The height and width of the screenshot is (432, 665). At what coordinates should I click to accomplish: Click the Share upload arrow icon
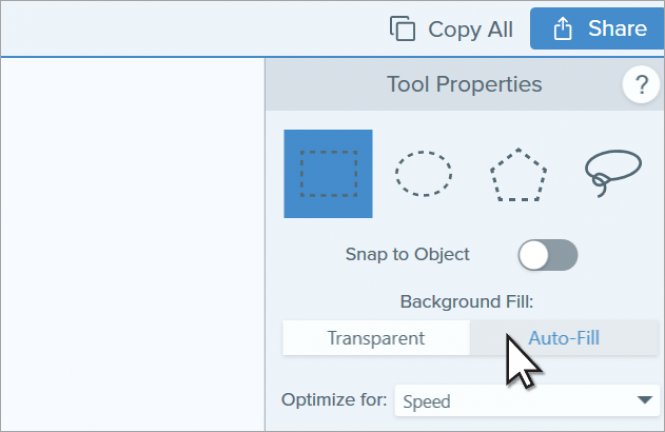click(x=563, y=29)
